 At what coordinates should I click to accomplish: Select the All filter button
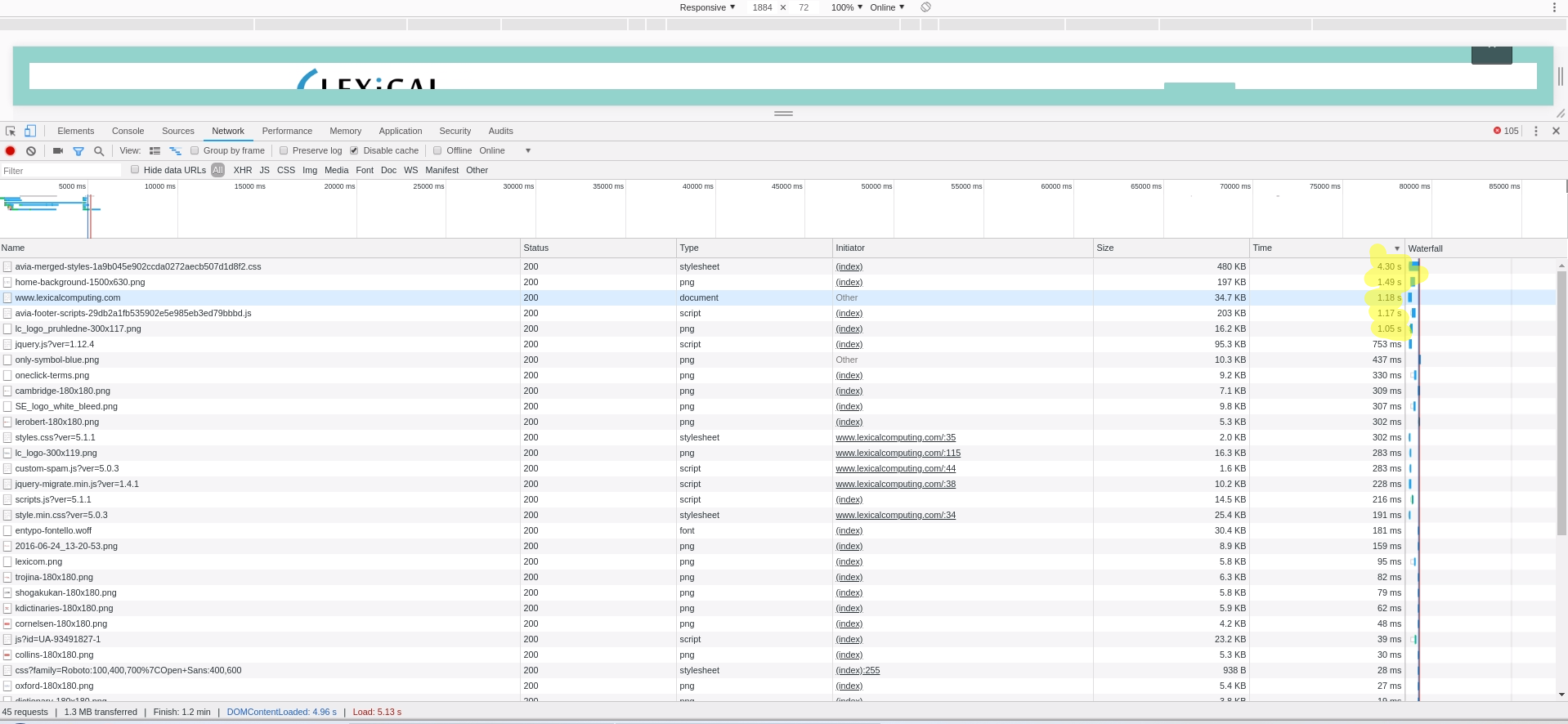coord(217,170)
